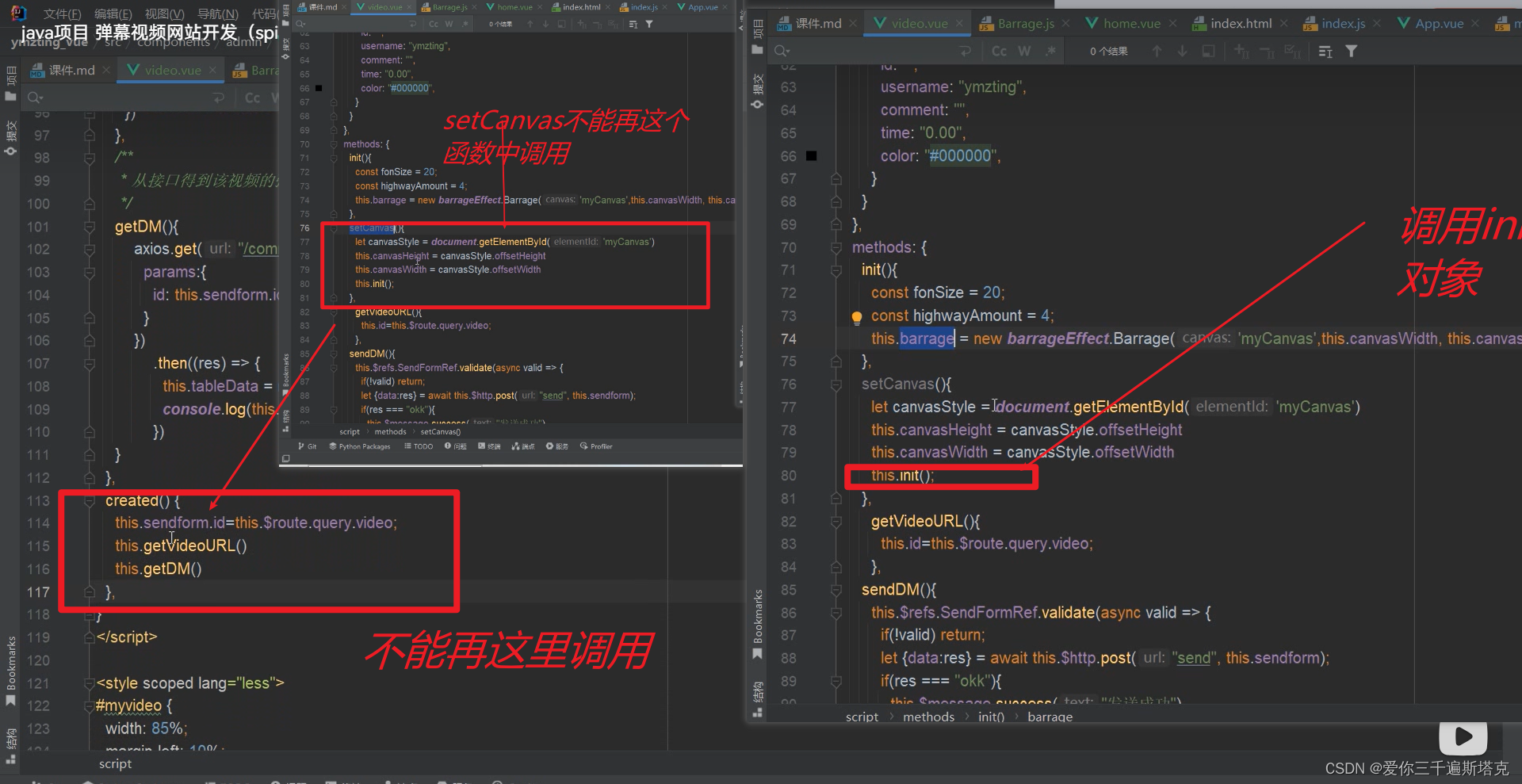Click filter icon in right window find bar
The height and width of the screenshot is (784, 1522).
(x=1352, y=51)
